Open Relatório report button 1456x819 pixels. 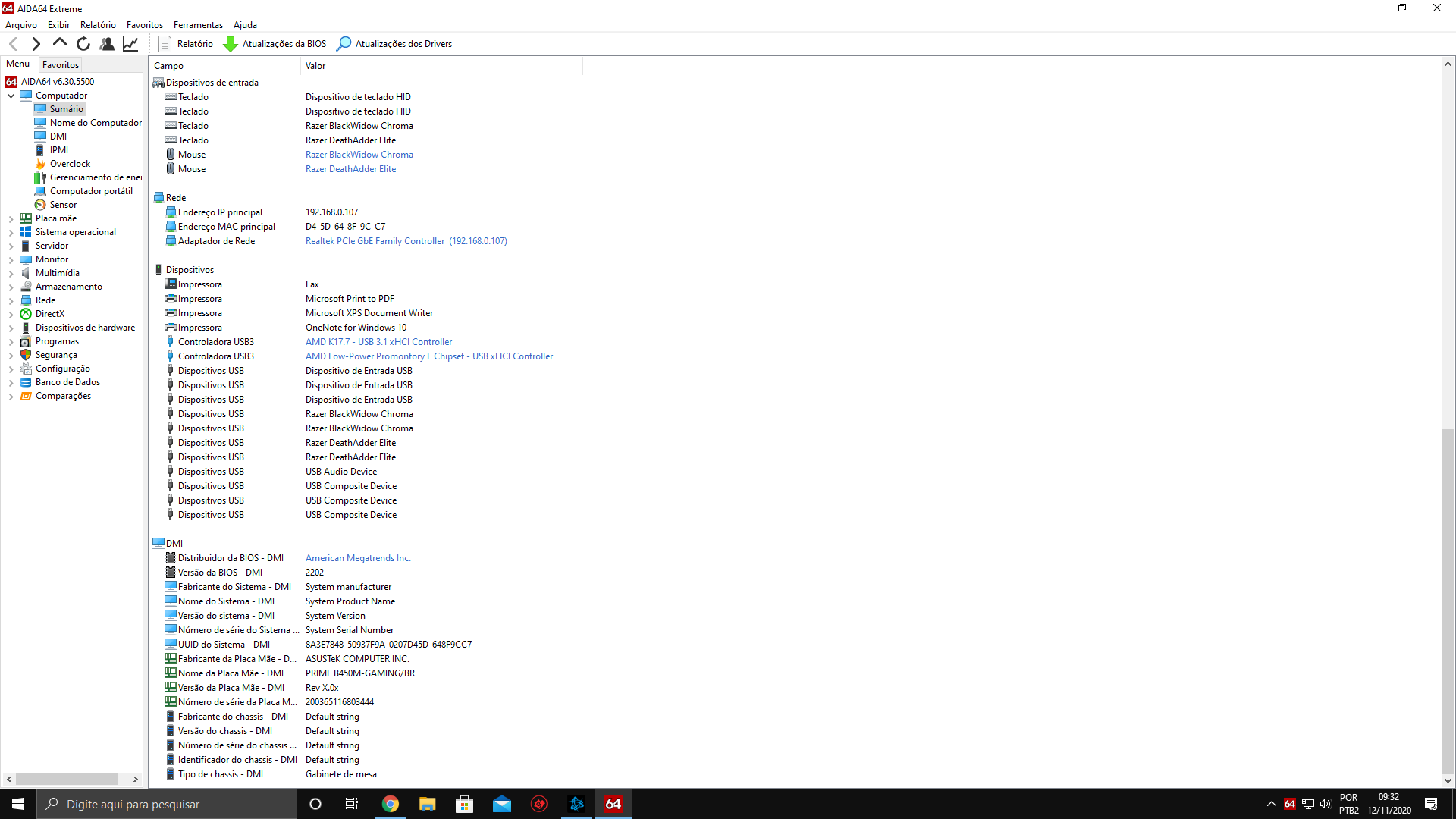(186, 44)
